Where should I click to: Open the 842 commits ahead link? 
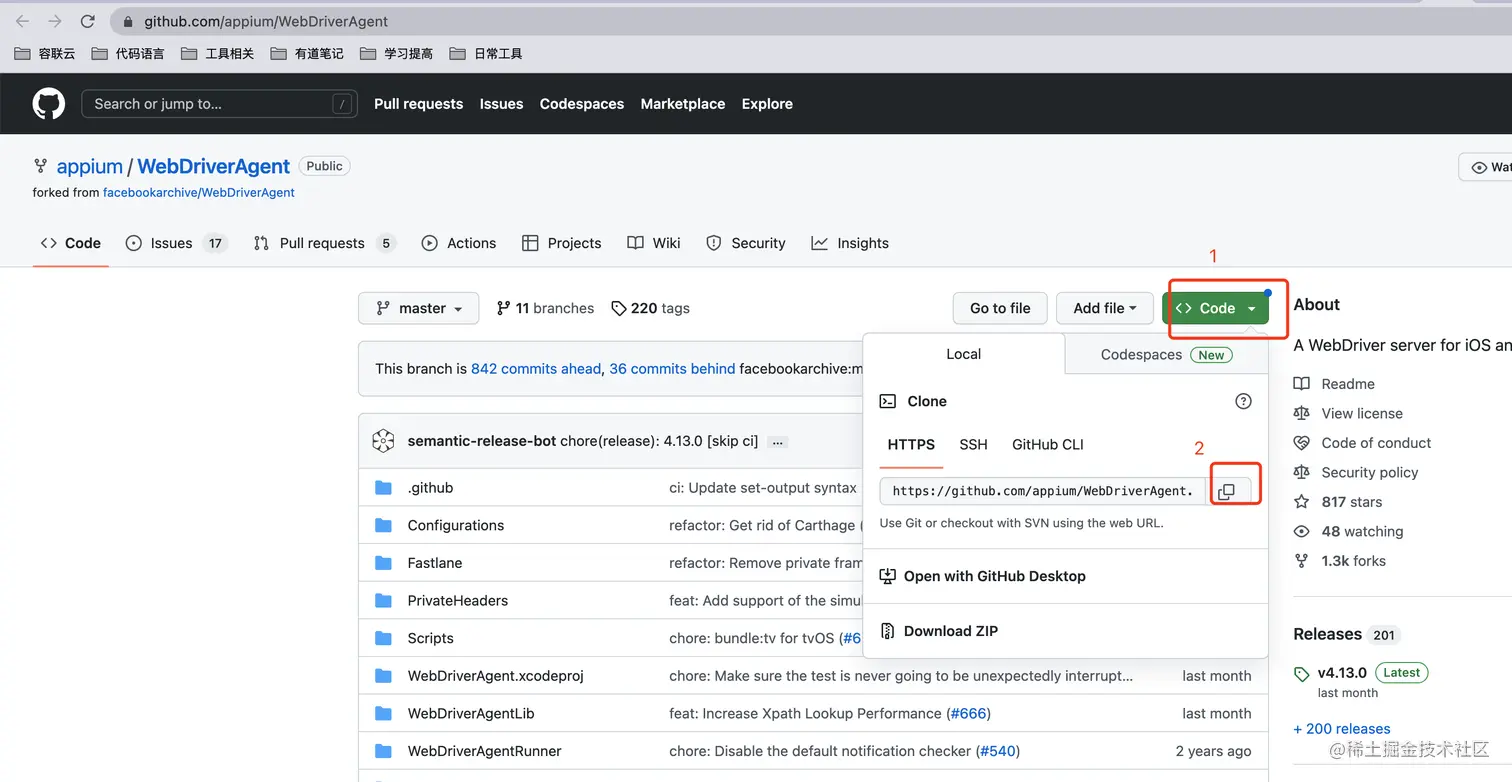pyautogui.click(x=536, y=369)
